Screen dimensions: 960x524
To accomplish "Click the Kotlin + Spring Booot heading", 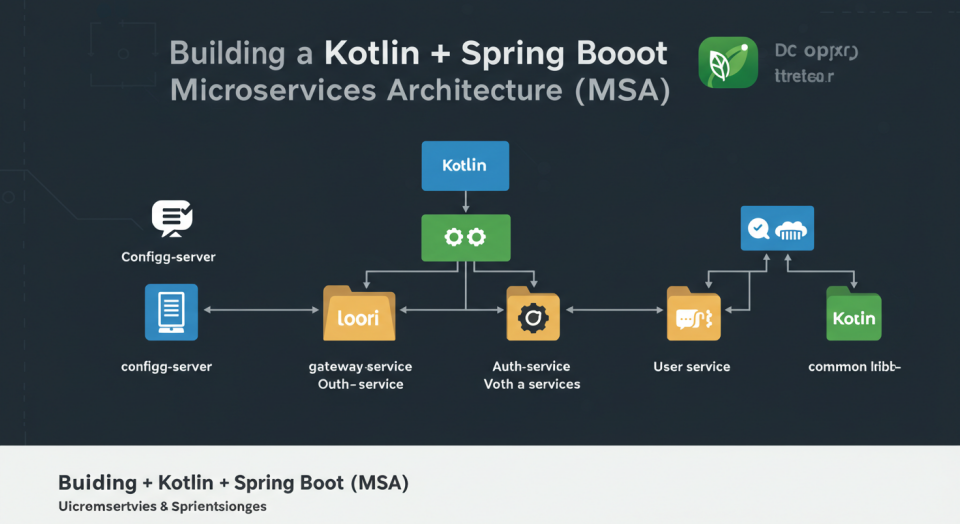I will click(496, 53).
